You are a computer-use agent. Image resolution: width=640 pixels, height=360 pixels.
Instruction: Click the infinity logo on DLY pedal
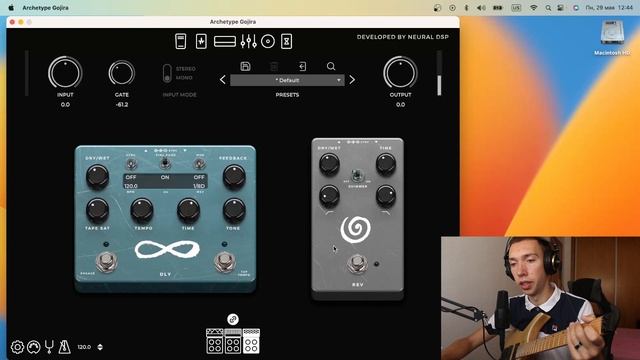tap(167, 249)
